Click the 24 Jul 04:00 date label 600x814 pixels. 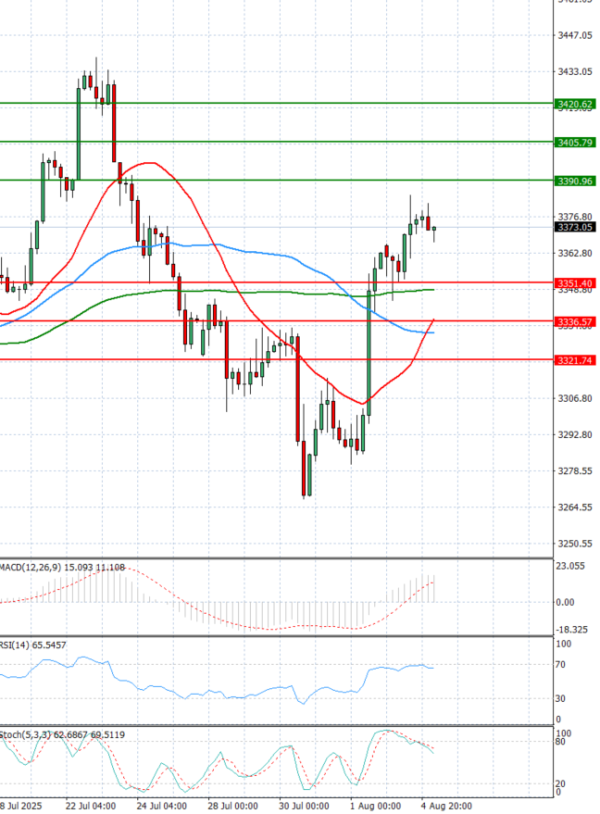click(161, 806)
